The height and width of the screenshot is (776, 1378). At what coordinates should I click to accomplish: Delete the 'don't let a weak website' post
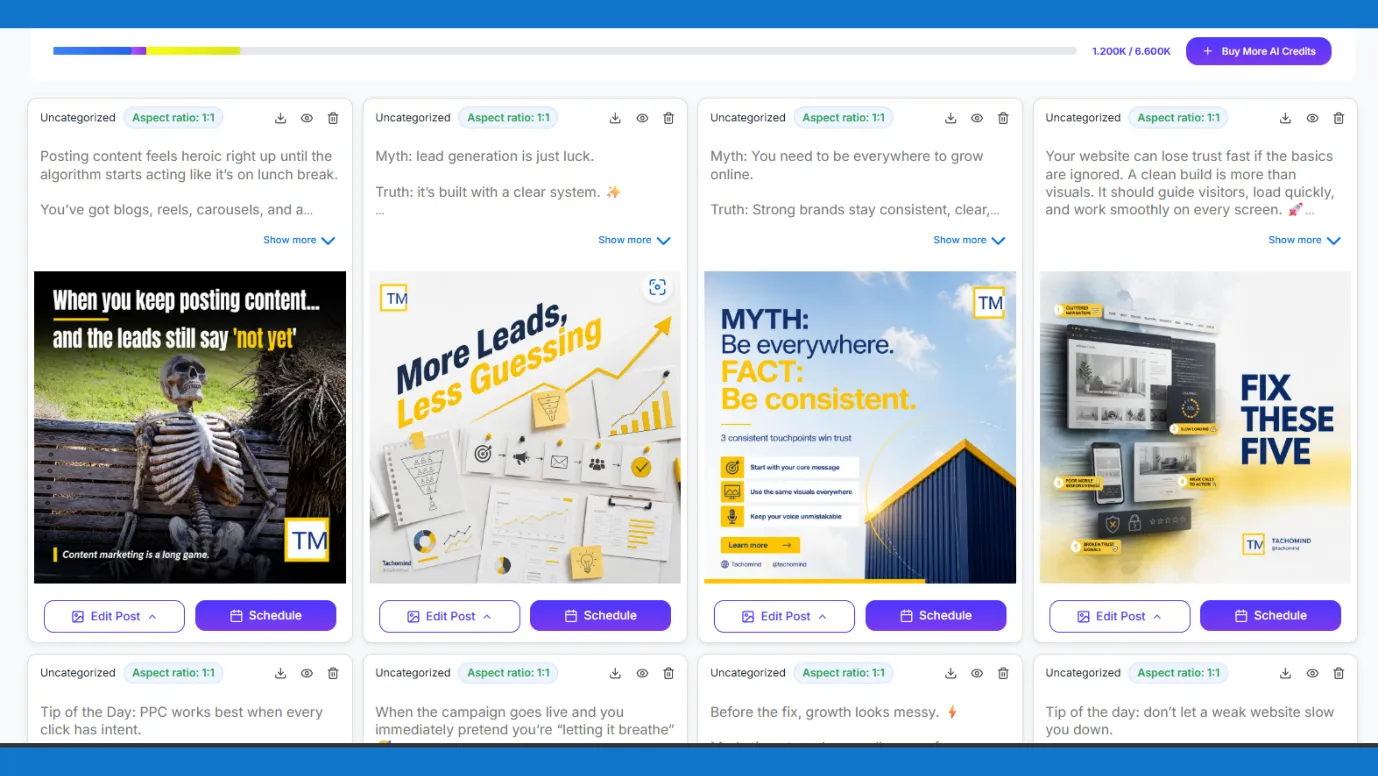click(x=1338, y=673)
